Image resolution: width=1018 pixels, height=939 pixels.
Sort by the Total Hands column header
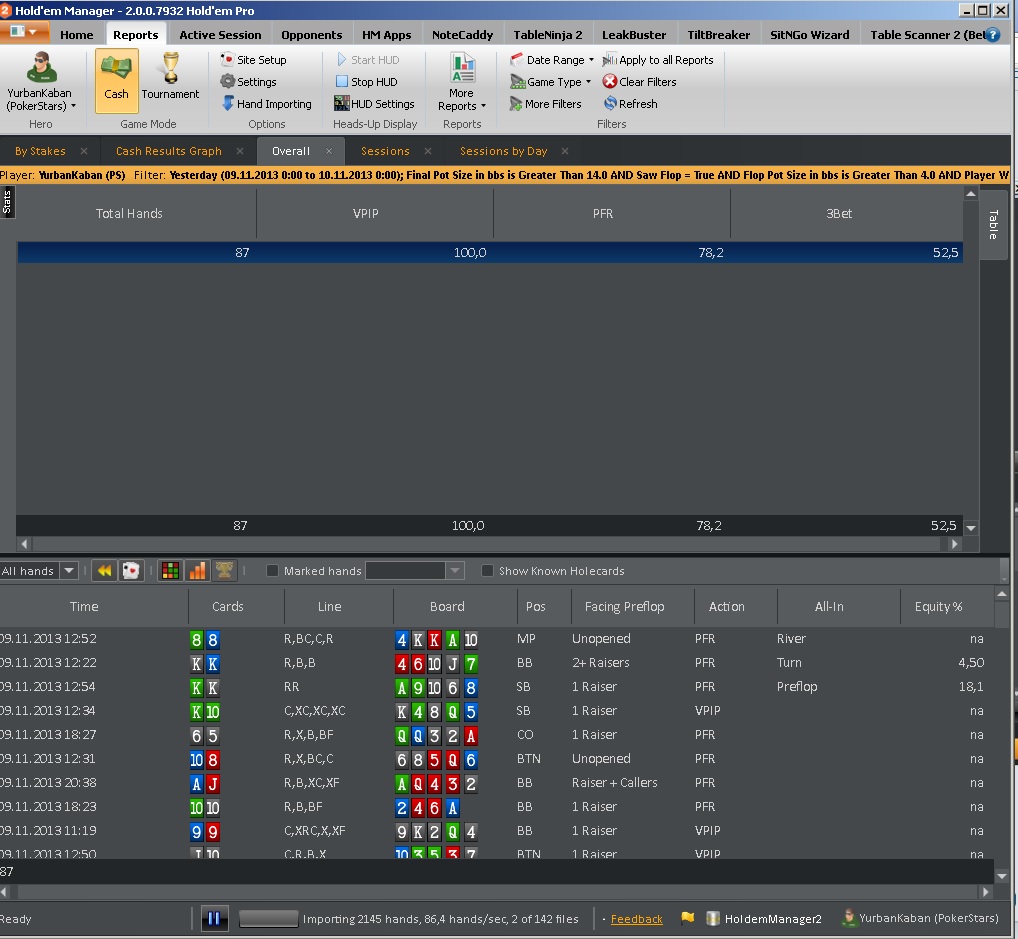click(129, 214)
